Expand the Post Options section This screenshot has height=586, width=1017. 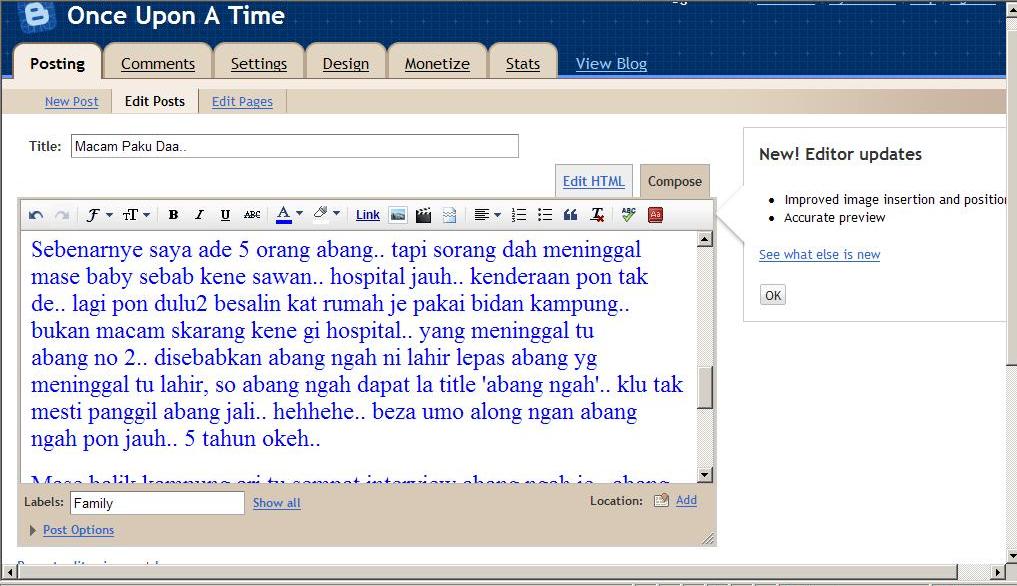(78, 530)
